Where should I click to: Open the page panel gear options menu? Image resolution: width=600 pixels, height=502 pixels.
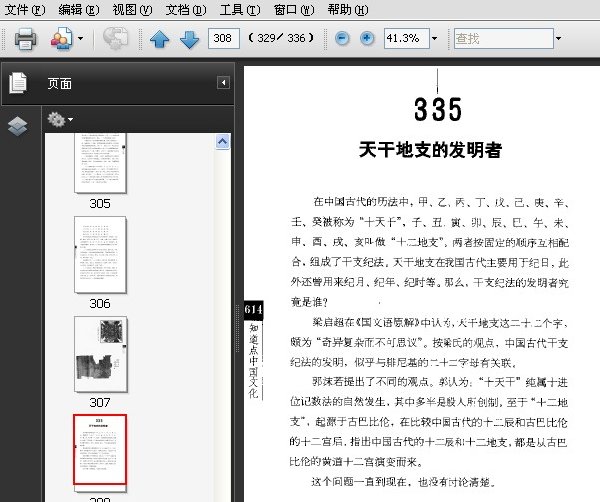coord(60,120)
